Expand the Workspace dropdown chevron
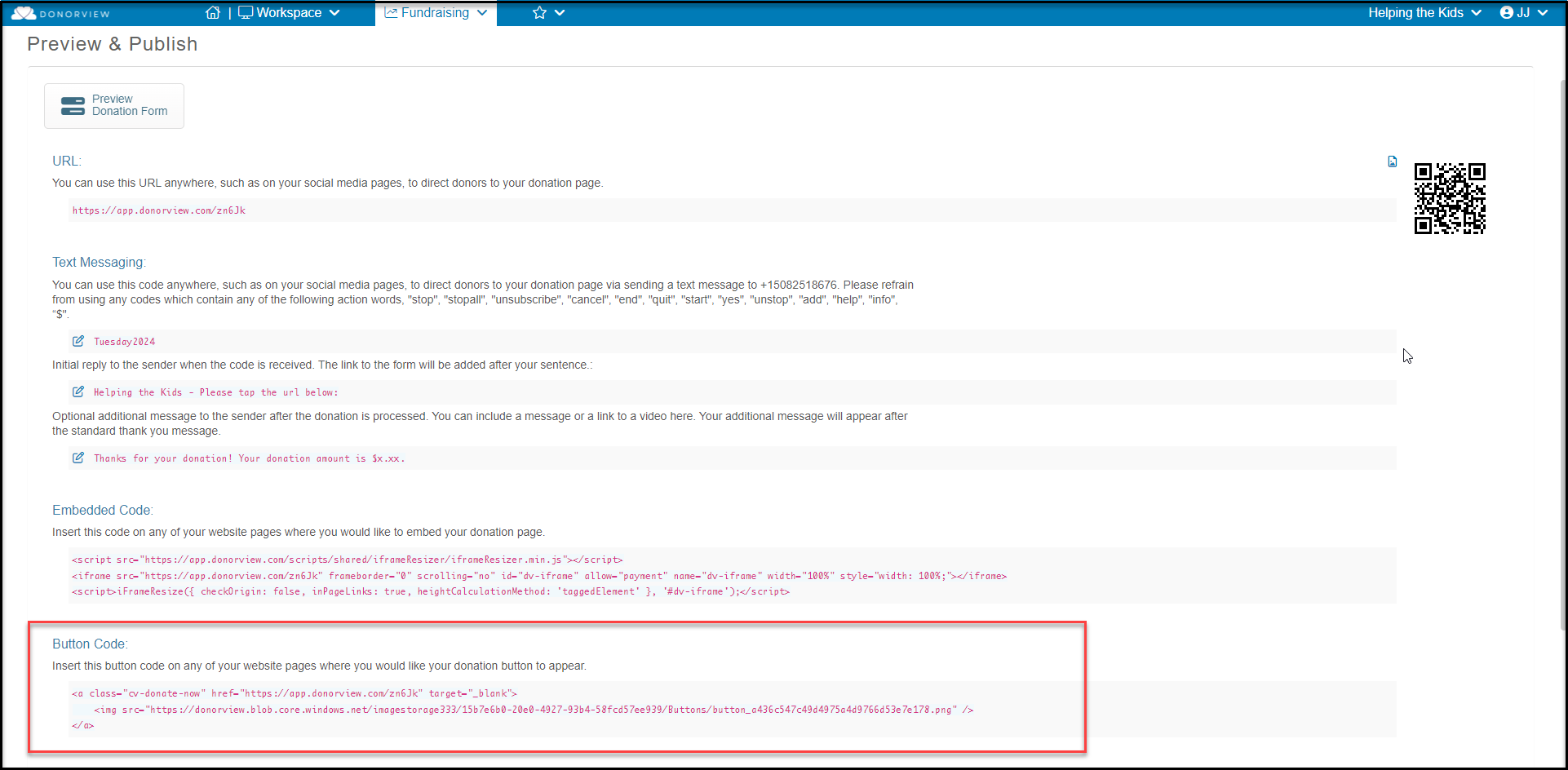This screenshot has height=770, width=1568. (334, 13)
